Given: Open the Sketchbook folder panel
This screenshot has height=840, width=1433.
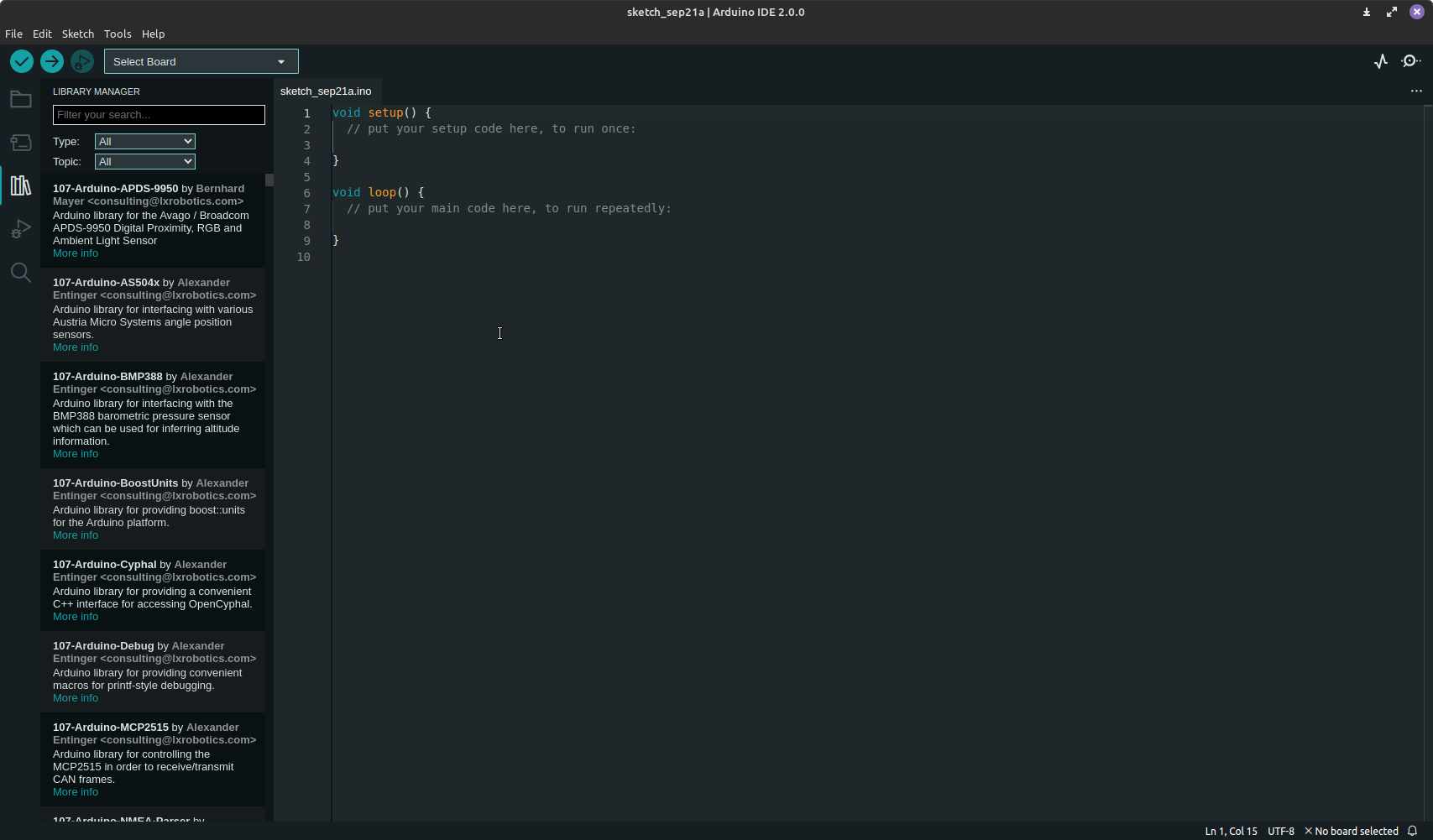Looking at the screenshot, I should (x=20, y=100).
